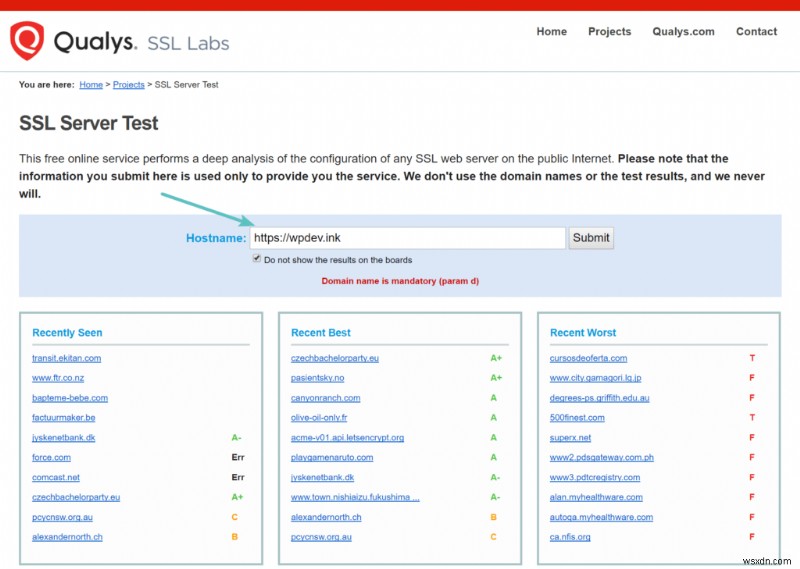Open comcast.net link

[56, 478]
